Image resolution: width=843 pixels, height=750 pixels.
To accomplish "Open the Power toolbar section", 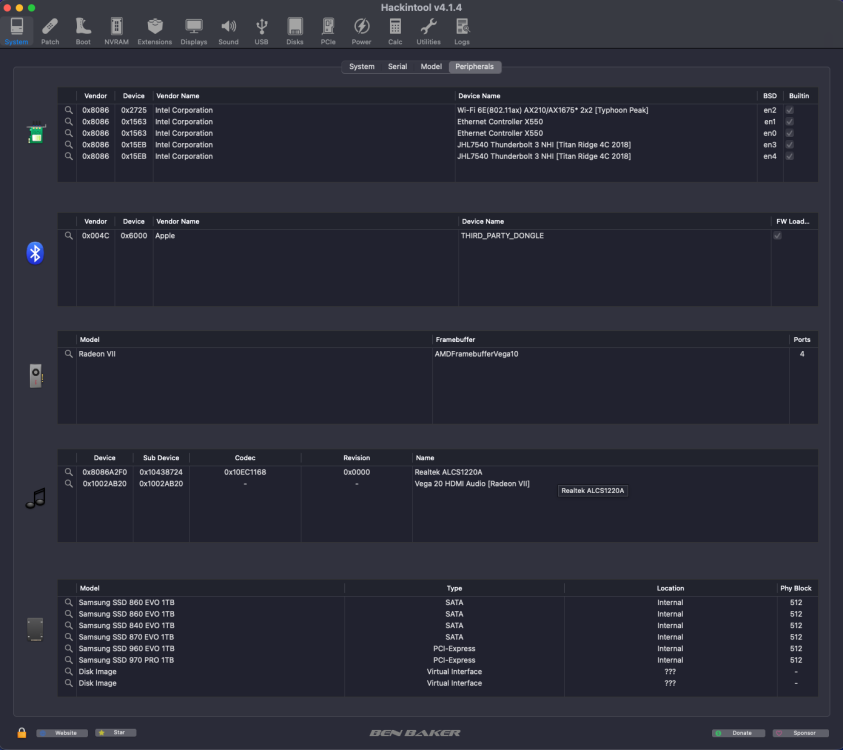I will [x=361, y=31].
